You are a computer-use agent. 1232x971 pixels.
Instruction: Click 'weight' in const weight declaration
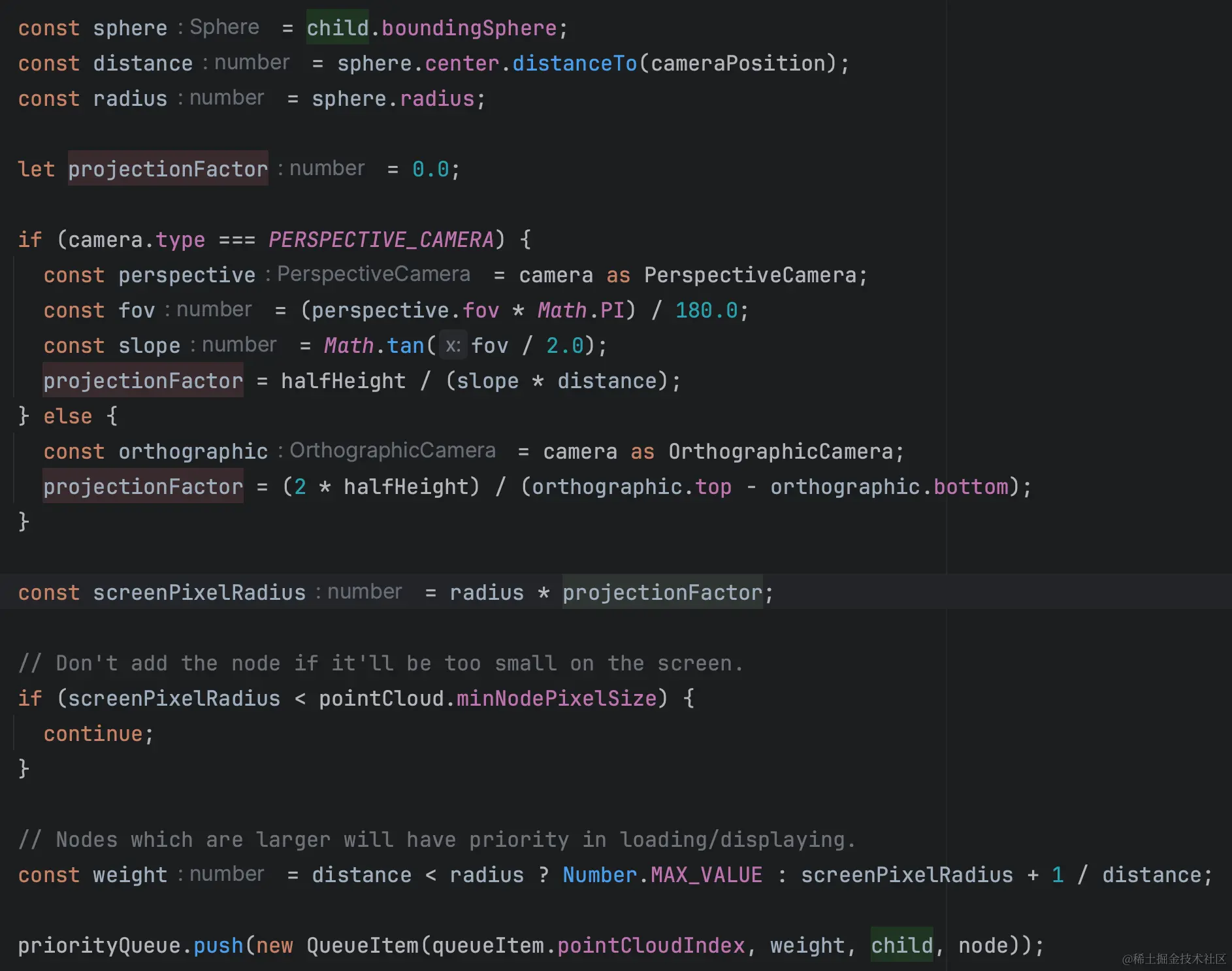(x=130, y=875)
